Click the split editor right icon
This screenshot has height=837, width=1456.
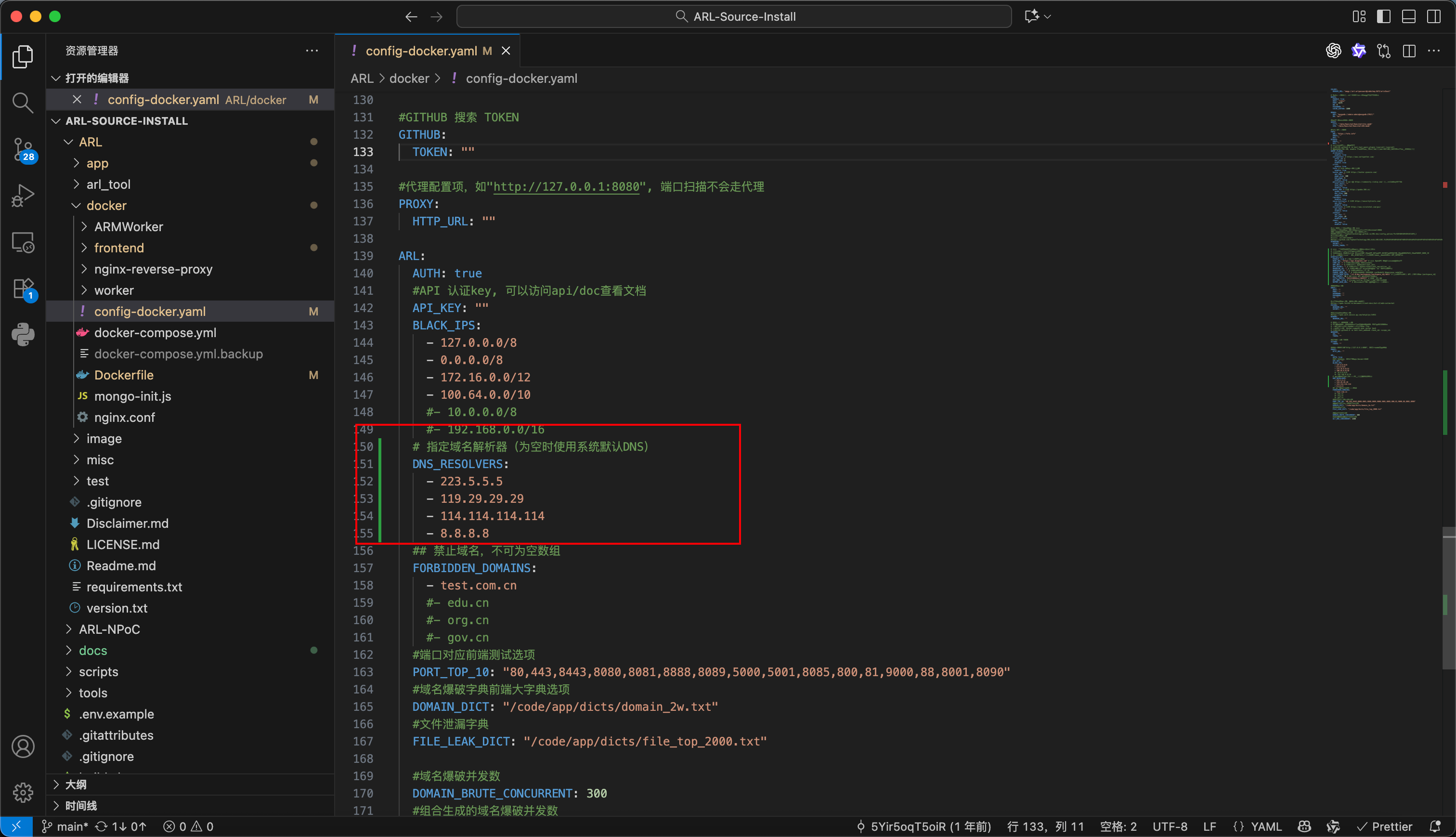(1409, 51)
